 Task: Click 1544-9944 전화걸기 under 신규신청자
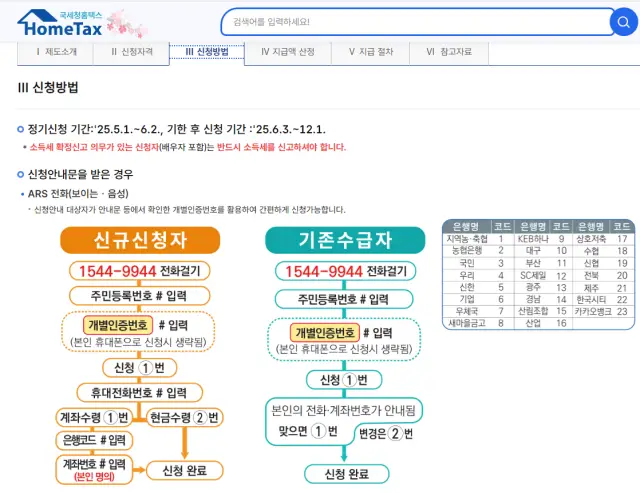140,271
